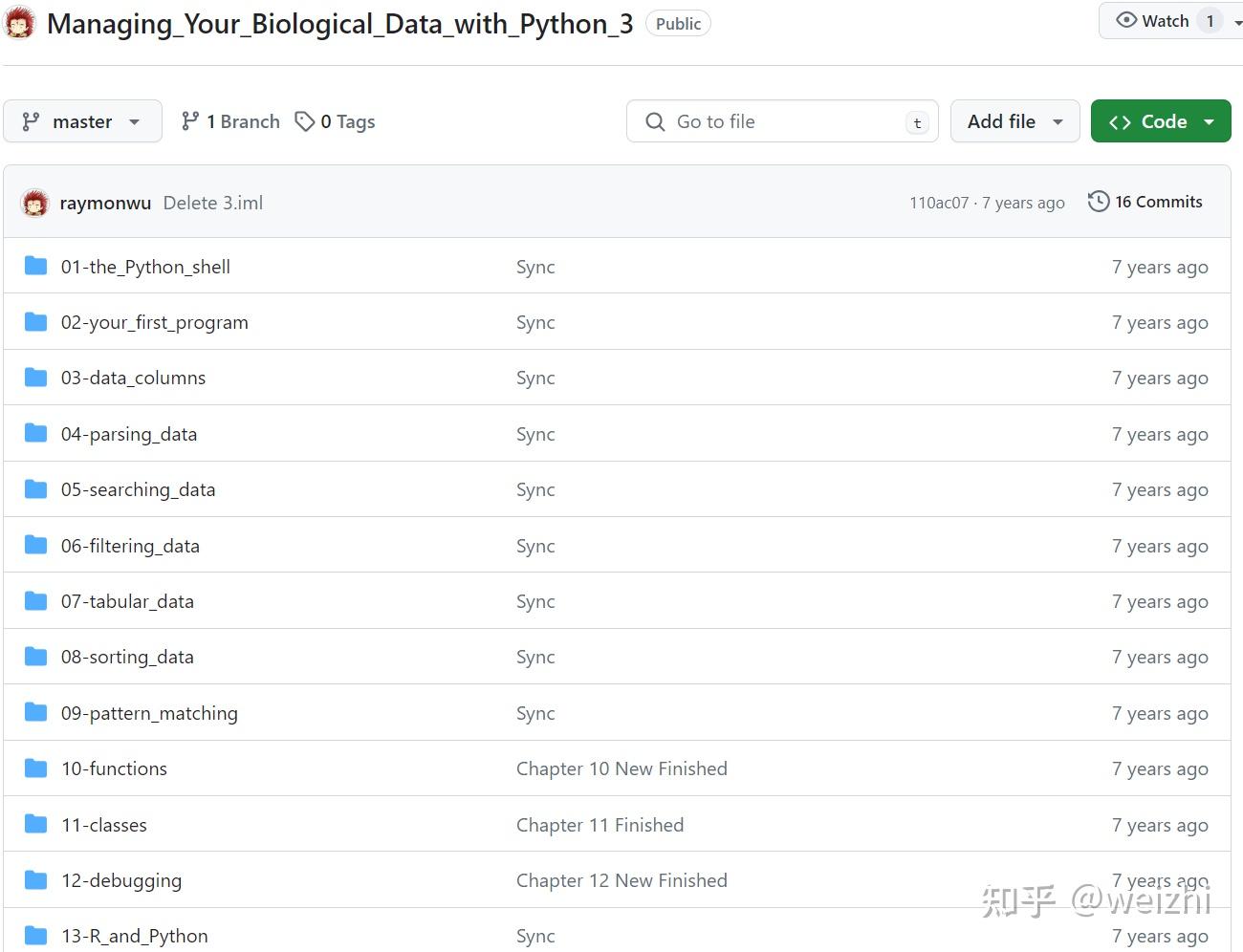Open the 09-pattern_matching folder
This screenshot has width=1243, height=952.
(x=149, y=713)
